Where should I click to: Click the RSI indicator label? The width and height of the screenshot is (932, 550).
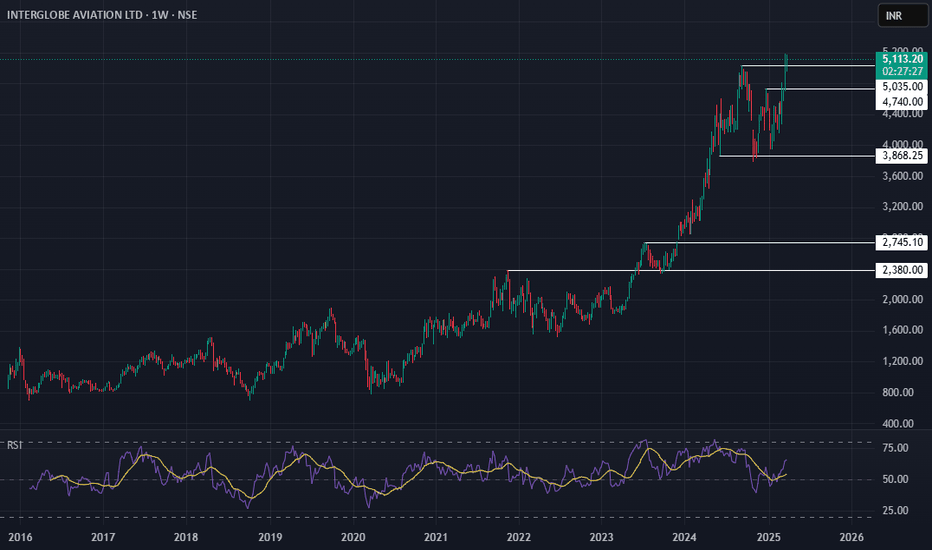coord(14,445)
